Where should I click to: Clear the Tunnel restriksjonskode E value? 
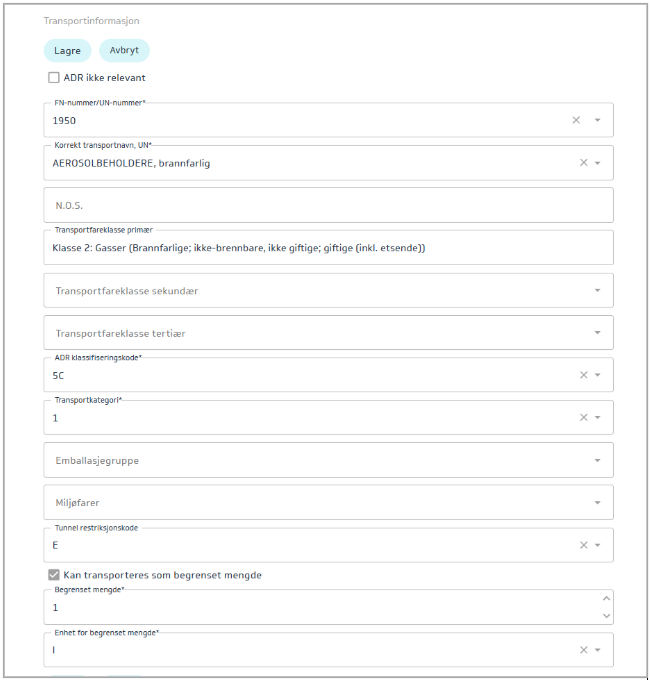coord(583,545)
